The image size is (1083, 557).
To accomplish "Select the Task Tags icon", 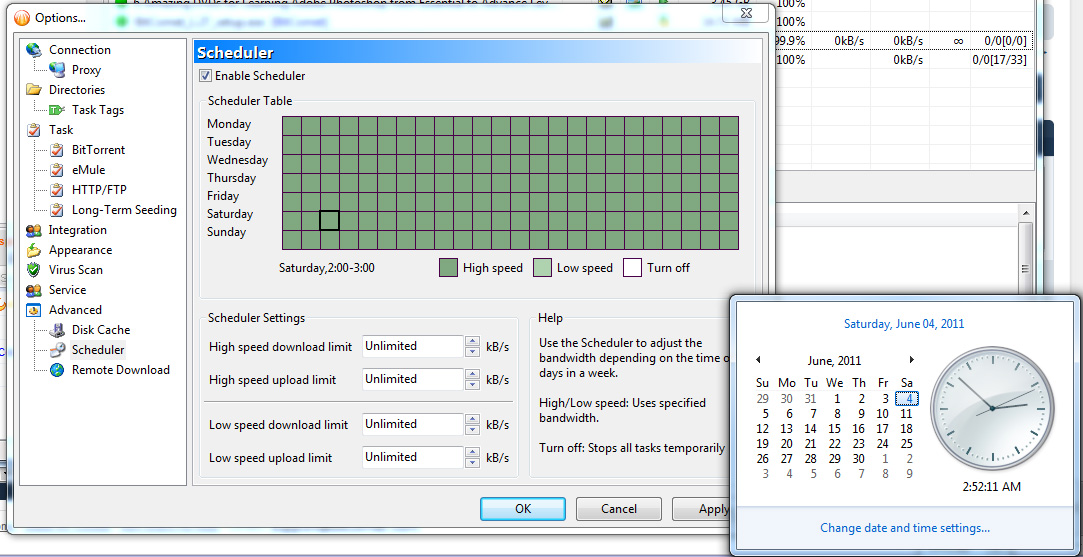I will [57, 110].
